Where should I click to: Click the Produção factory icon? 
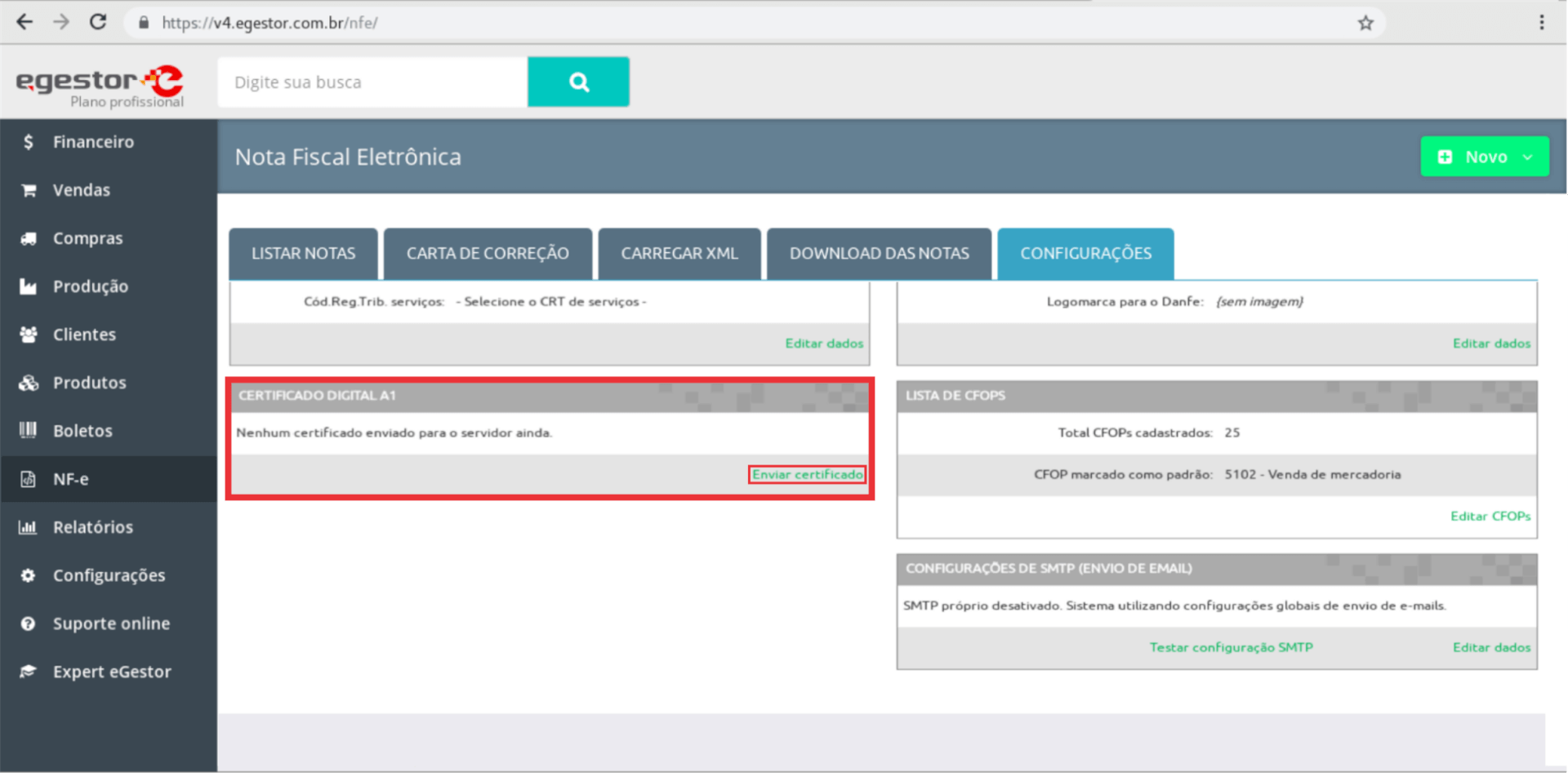29,287
